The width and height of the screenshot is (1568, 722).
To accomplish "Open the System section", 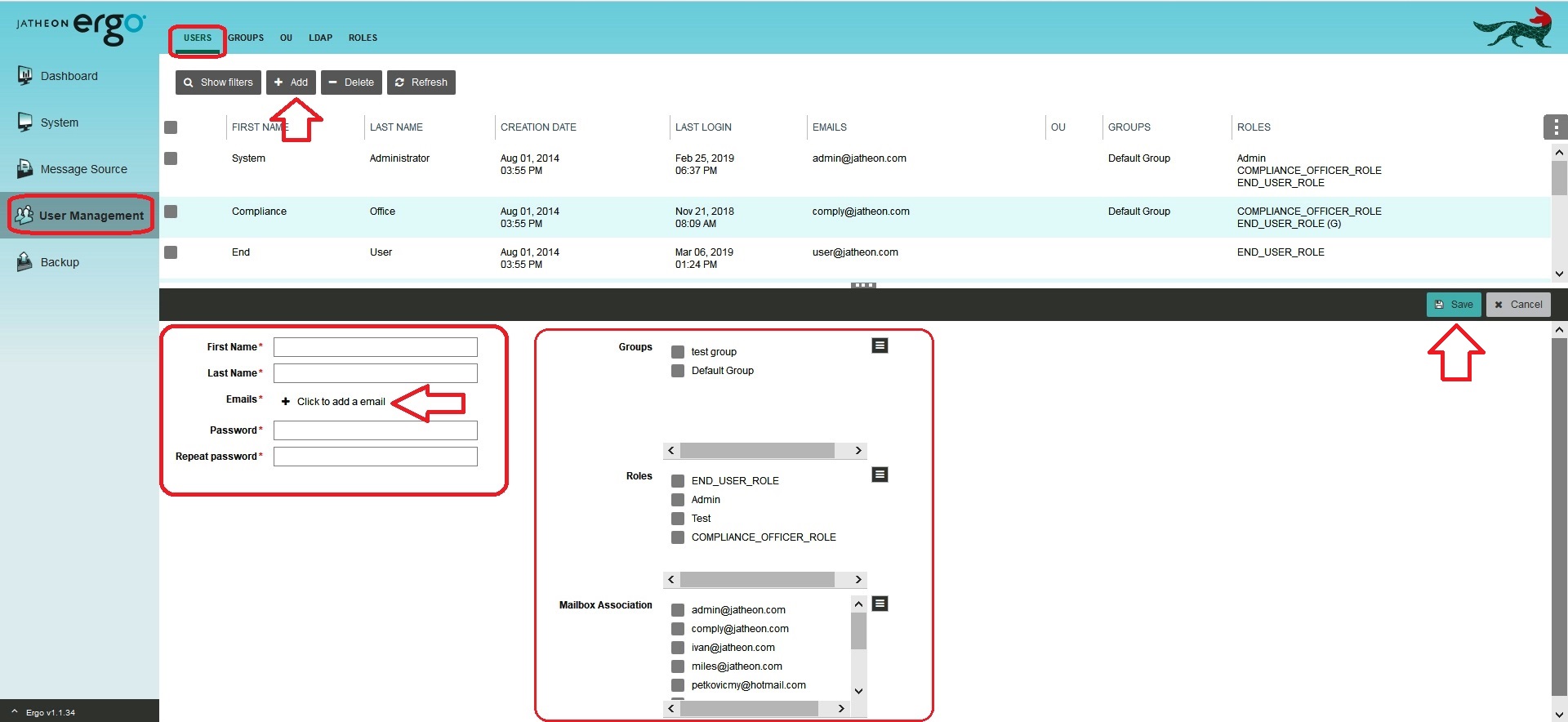I will [48, 123].
